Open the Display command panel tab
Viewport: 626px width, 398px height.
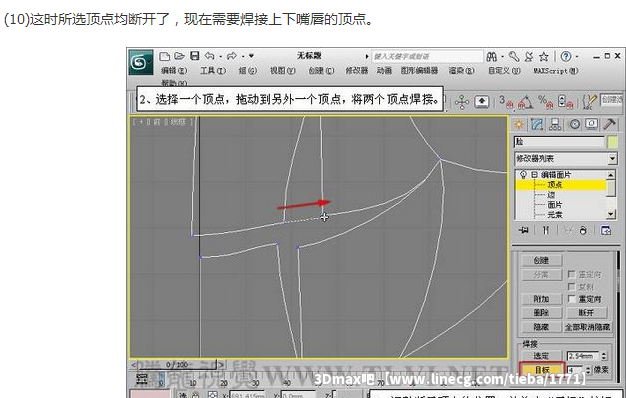(591, 125)
